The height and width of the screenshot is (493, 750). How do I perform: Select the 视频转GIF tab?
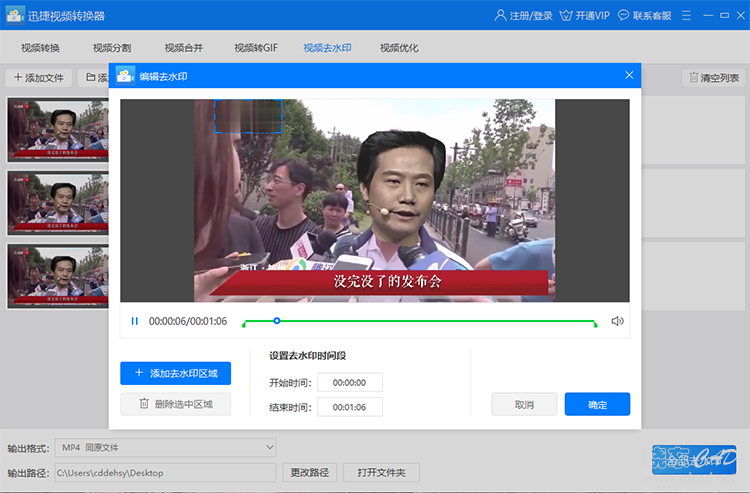(x=256, y=48)
